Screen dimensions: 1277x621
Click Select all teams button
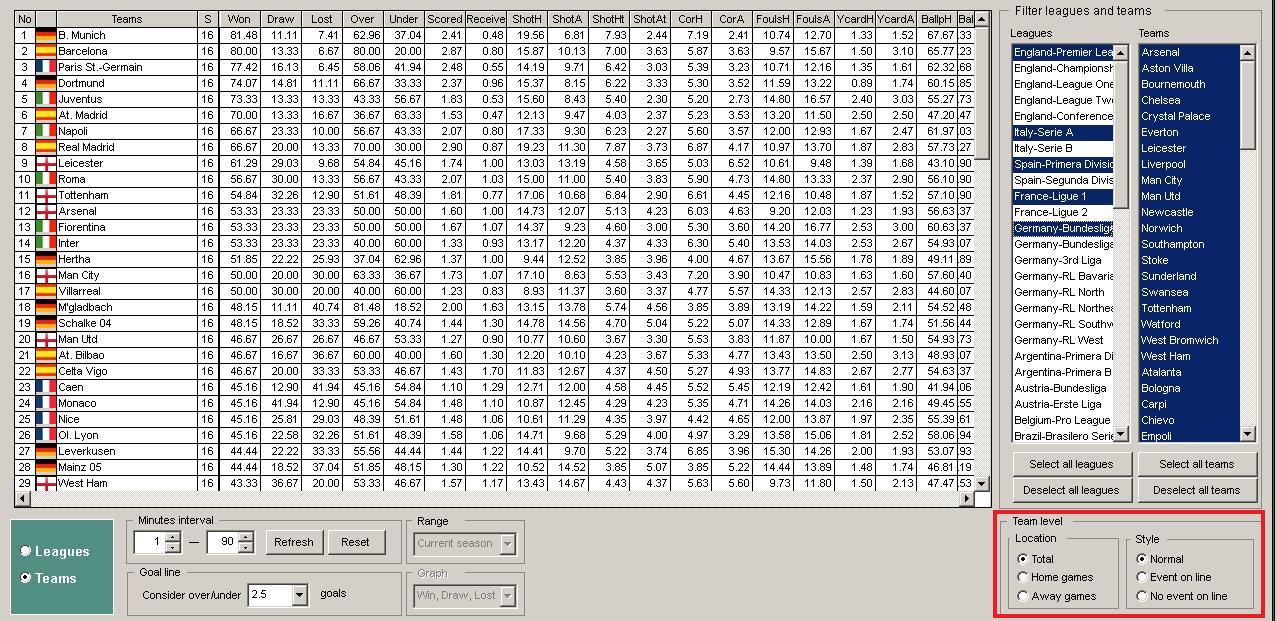tap(1196, 464)
